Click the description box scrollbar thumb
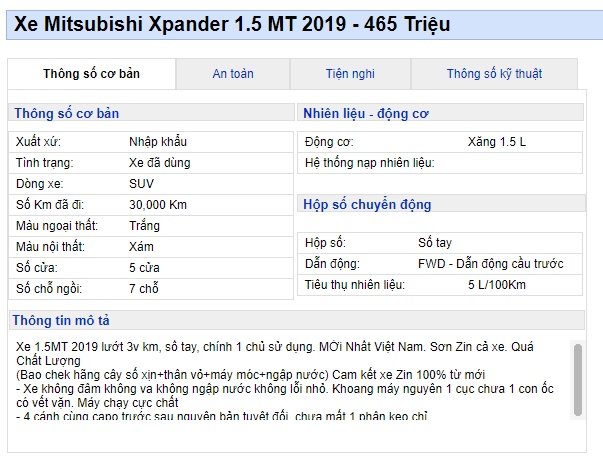Image resolution: width=603 pixels, height=458 pixels. pyautogui.click(x=578, y=380)
